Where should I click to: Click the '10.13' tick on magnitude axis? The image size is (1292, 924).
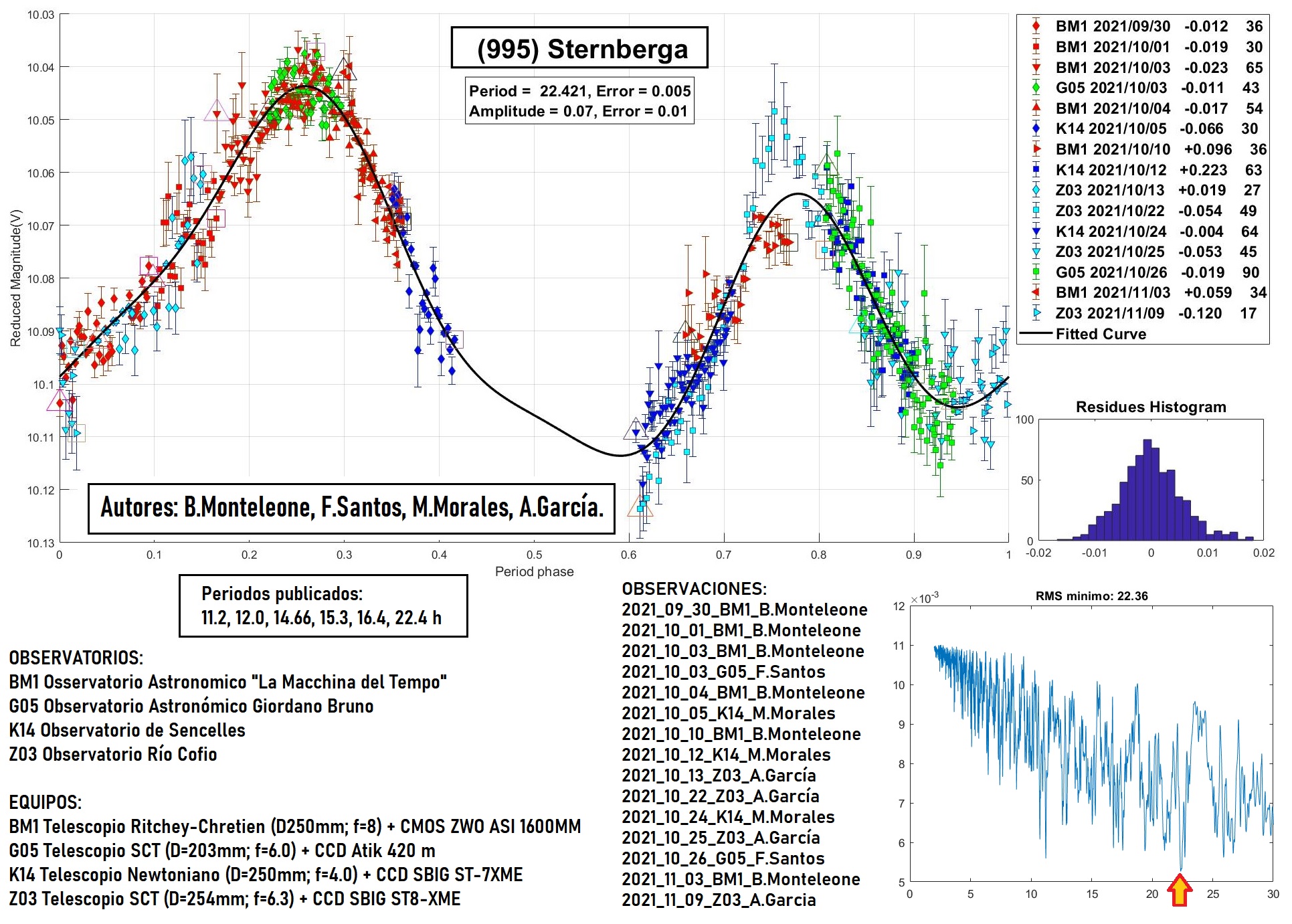pos(40,543)
